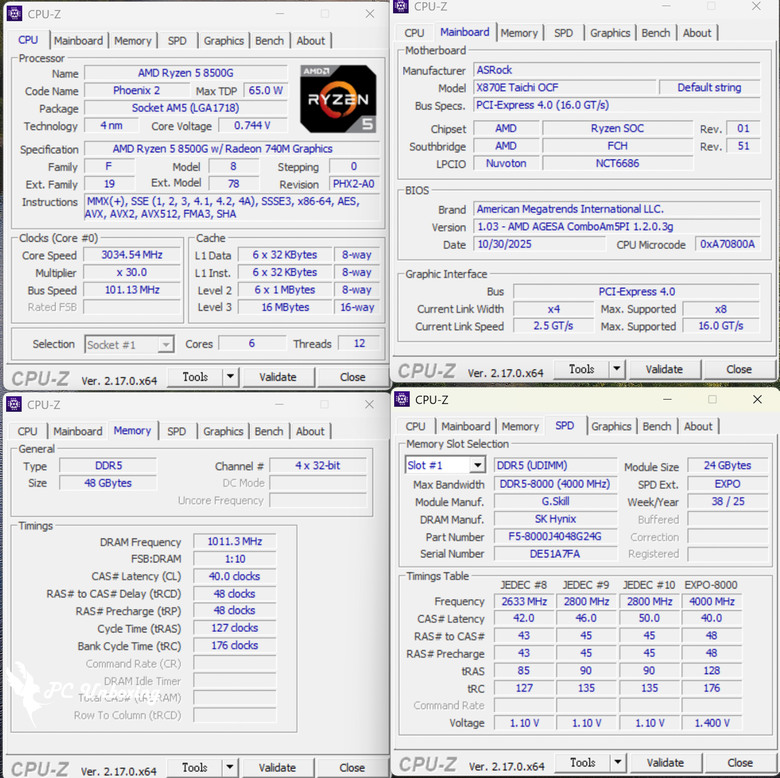Minimize the SPD CPU-Z window
The height and width of the screenshot is (778, 780).
(x=667, y=399)
